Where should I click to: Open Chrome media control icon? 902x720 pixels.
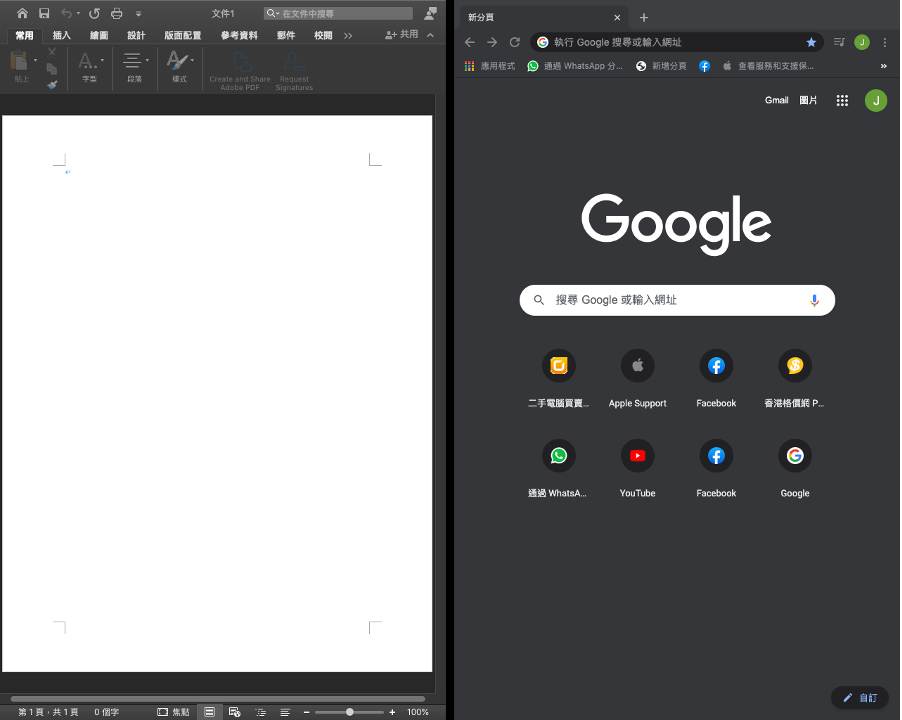click(839, 42)
